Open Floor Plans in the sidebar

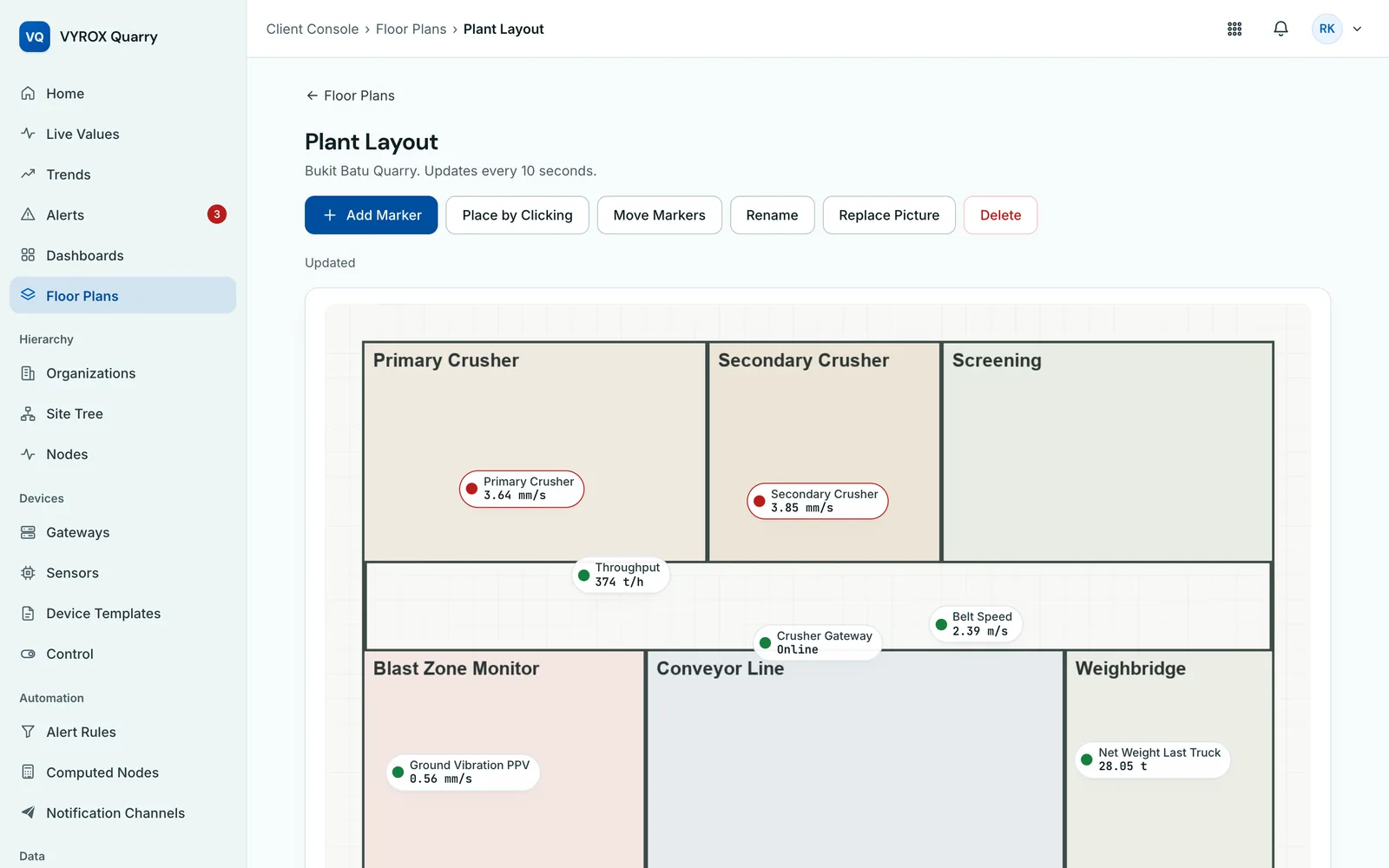(122, 295)
